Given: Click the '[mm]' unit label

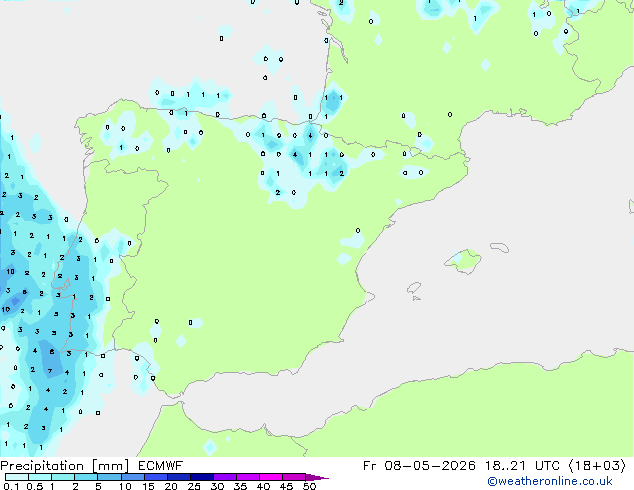Looking at the screenshot, I should point(111,466).
